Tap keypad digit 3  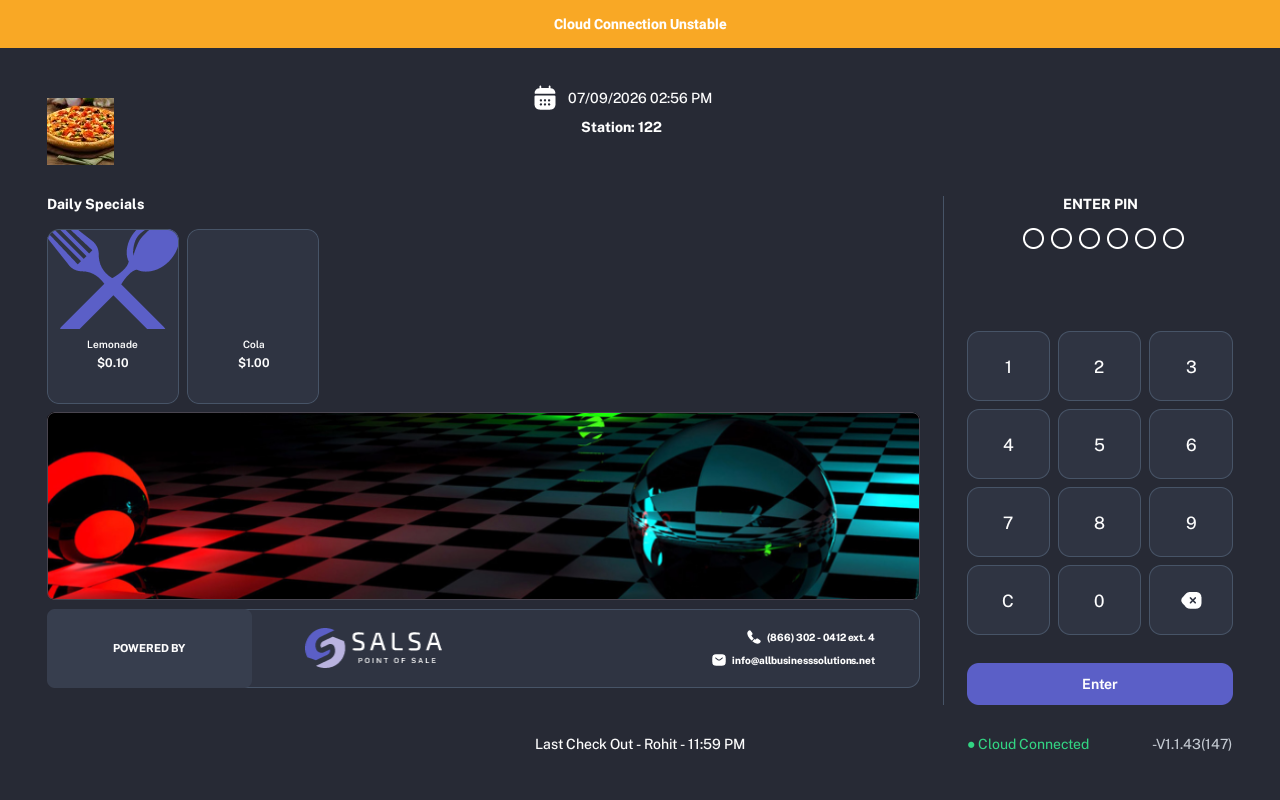pos(1191,366)
